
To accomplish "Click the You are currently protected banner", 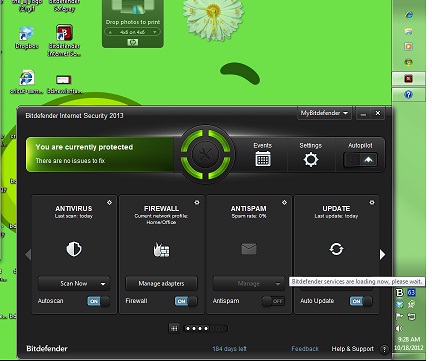I will pyautogui.click(x=100, y=154).
